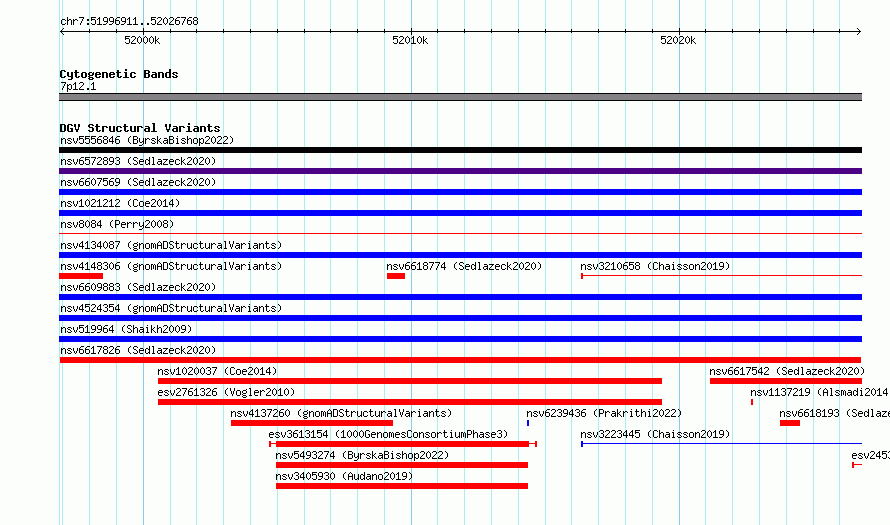Click the nsv4148306 (gnomADStructuralVariants) label
The height and width of the screenshot is (525, 890).
(x=171, y=266)
